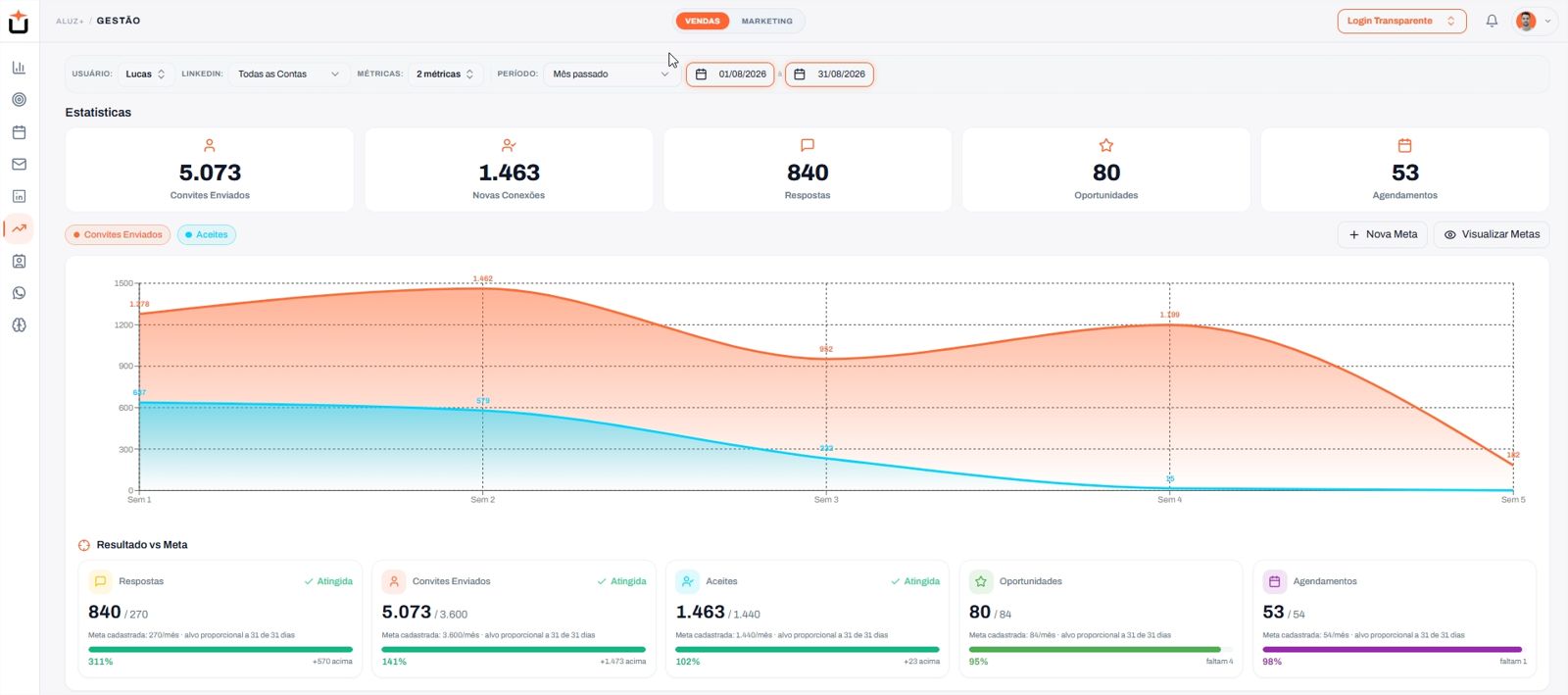Open the 2 métricas selector
Viewport: 1568px width, 695px height.
click(x=445, y=74)
